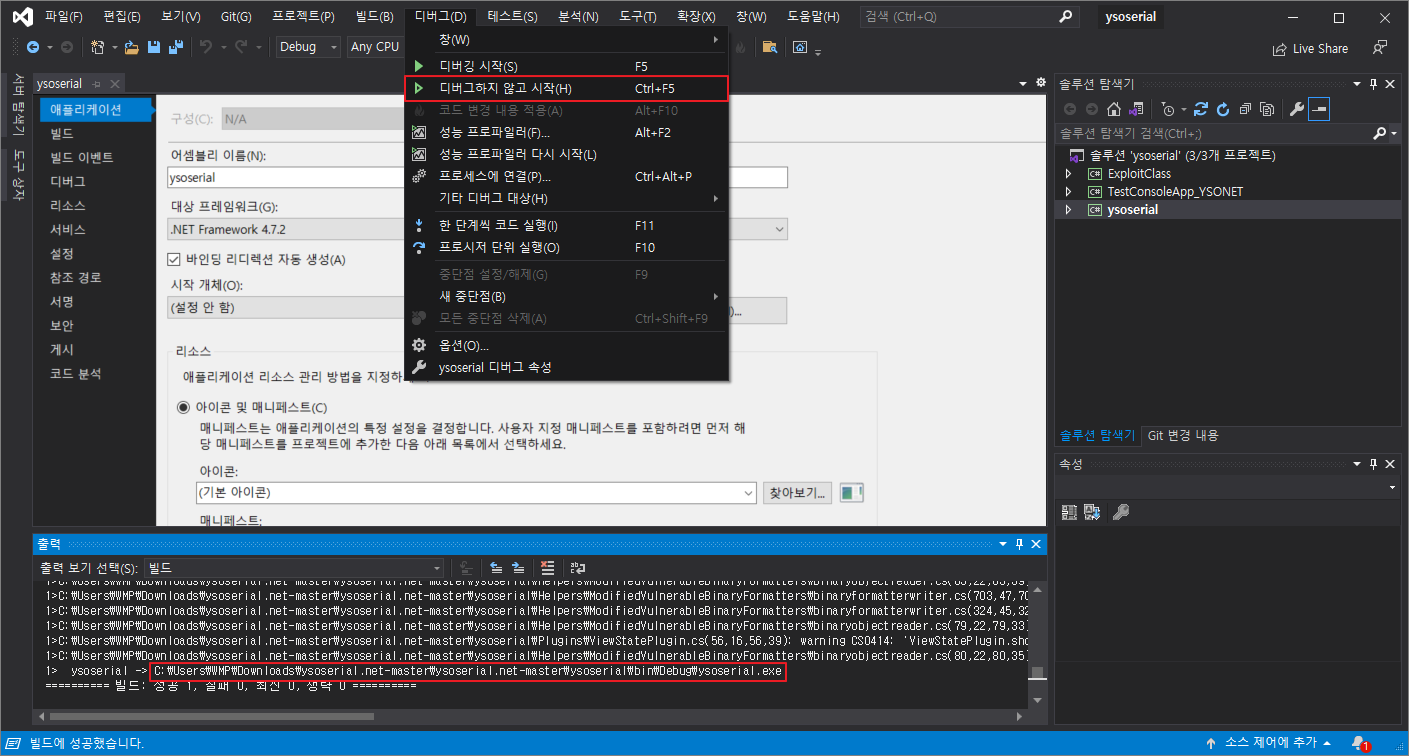Choose 프로세스에 연결 menu item
The image size is (1409, 756).
(x=567, y=176)
